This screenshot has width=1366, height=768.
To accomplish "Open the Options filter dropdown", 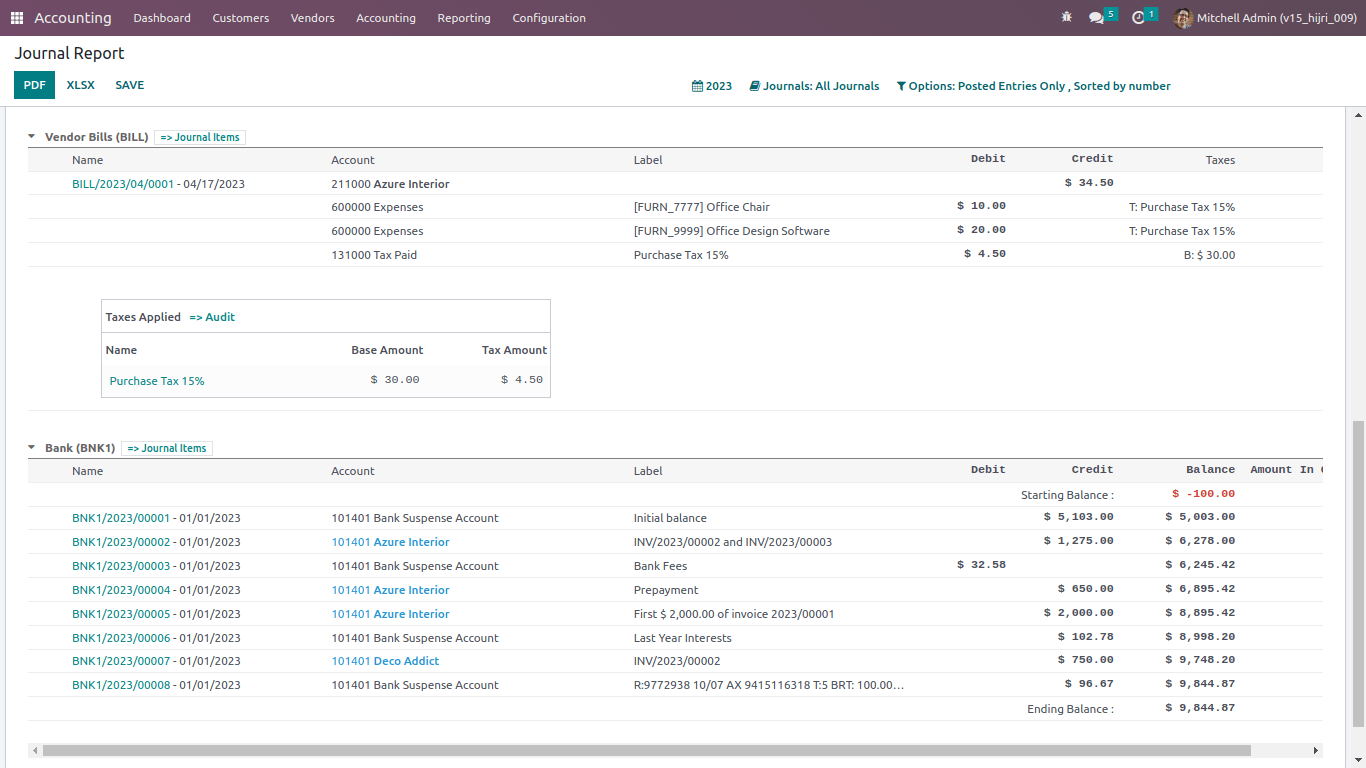I will click(x=1033, y=86).
